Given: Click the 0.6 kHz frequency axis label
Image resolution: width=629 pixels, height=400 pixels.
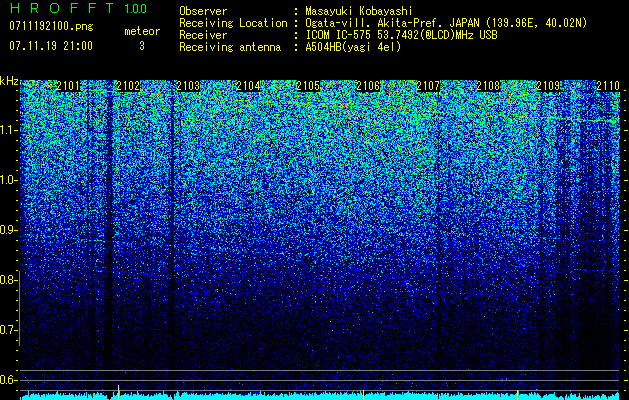Looking at the screenshot, I should [7, 380].
